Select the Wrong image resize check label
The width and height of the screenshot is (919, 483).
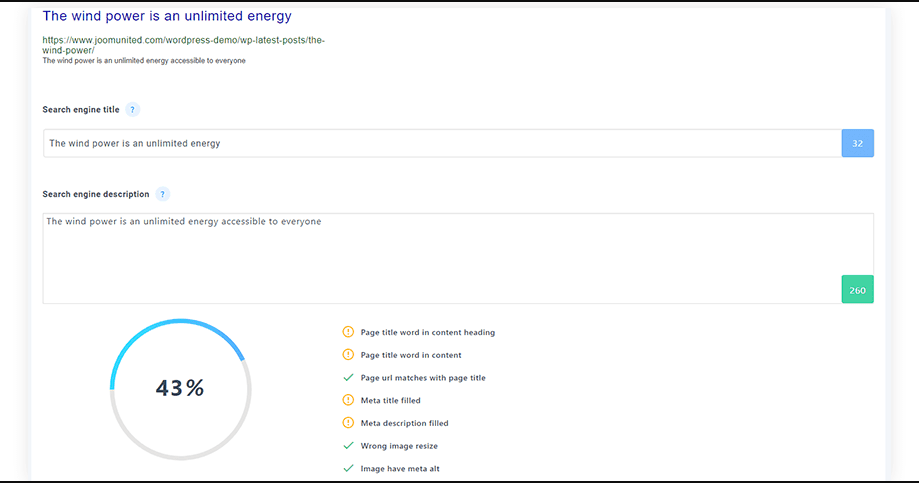tap(399, 445)
